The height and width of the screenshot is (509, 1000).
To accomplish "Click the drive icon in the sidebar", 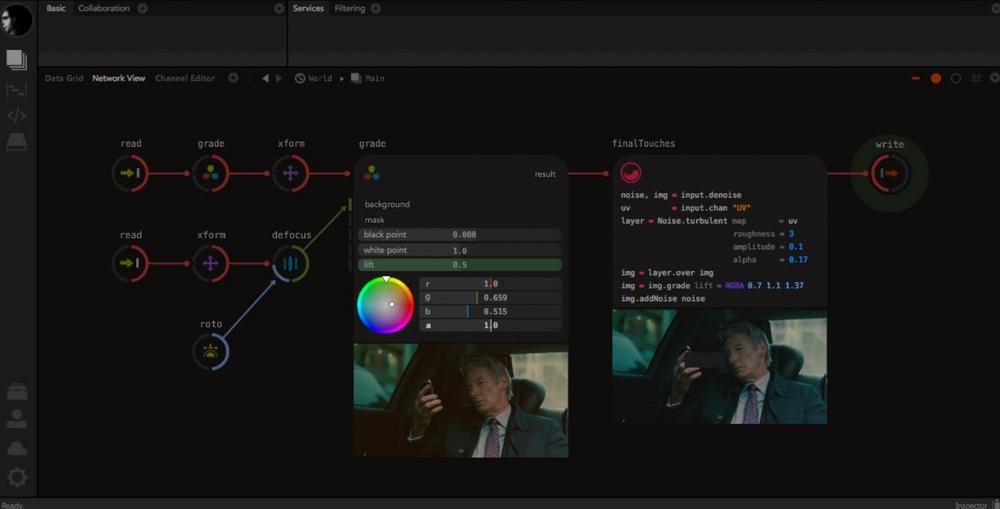I will tap(17, 142).
